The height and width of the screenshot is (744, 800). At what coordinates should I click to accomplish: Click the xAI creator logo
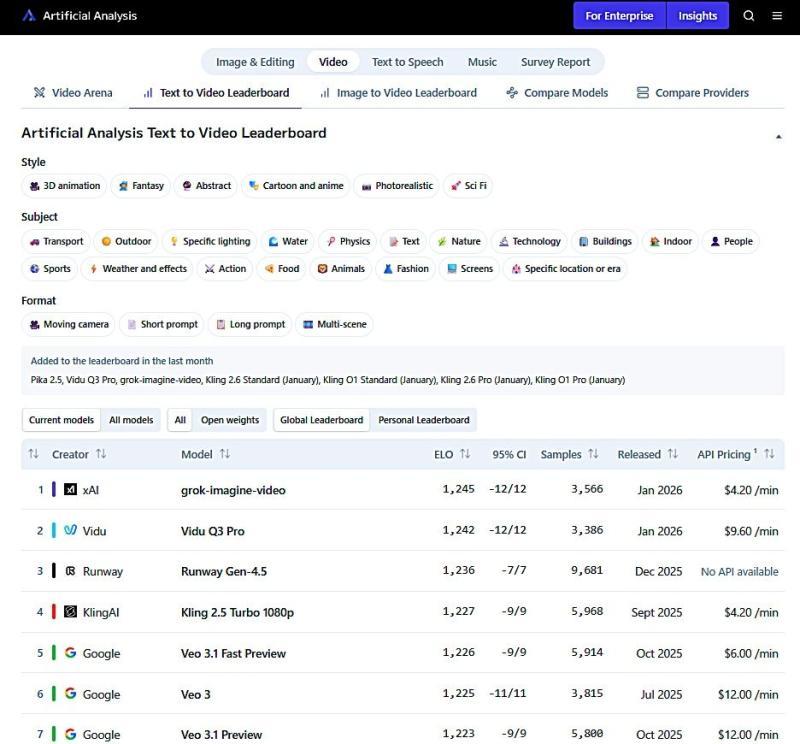pyautogui.click(x=70, y=490)
